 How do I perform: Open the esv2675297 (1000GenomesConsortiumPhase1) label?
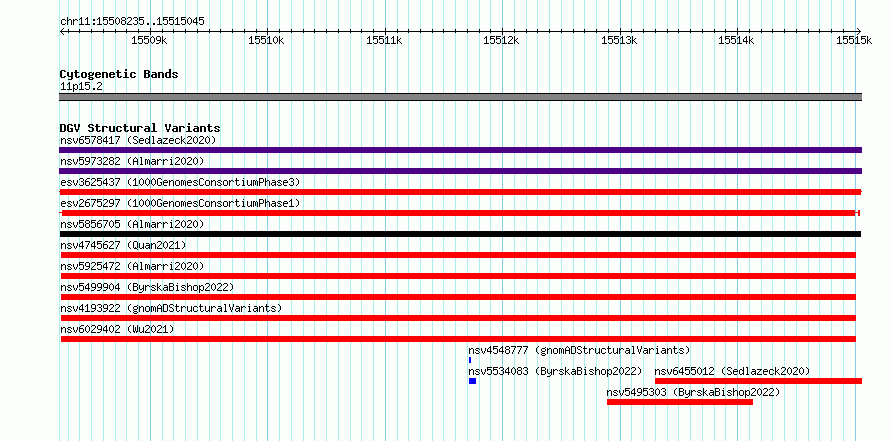(180, 203)
